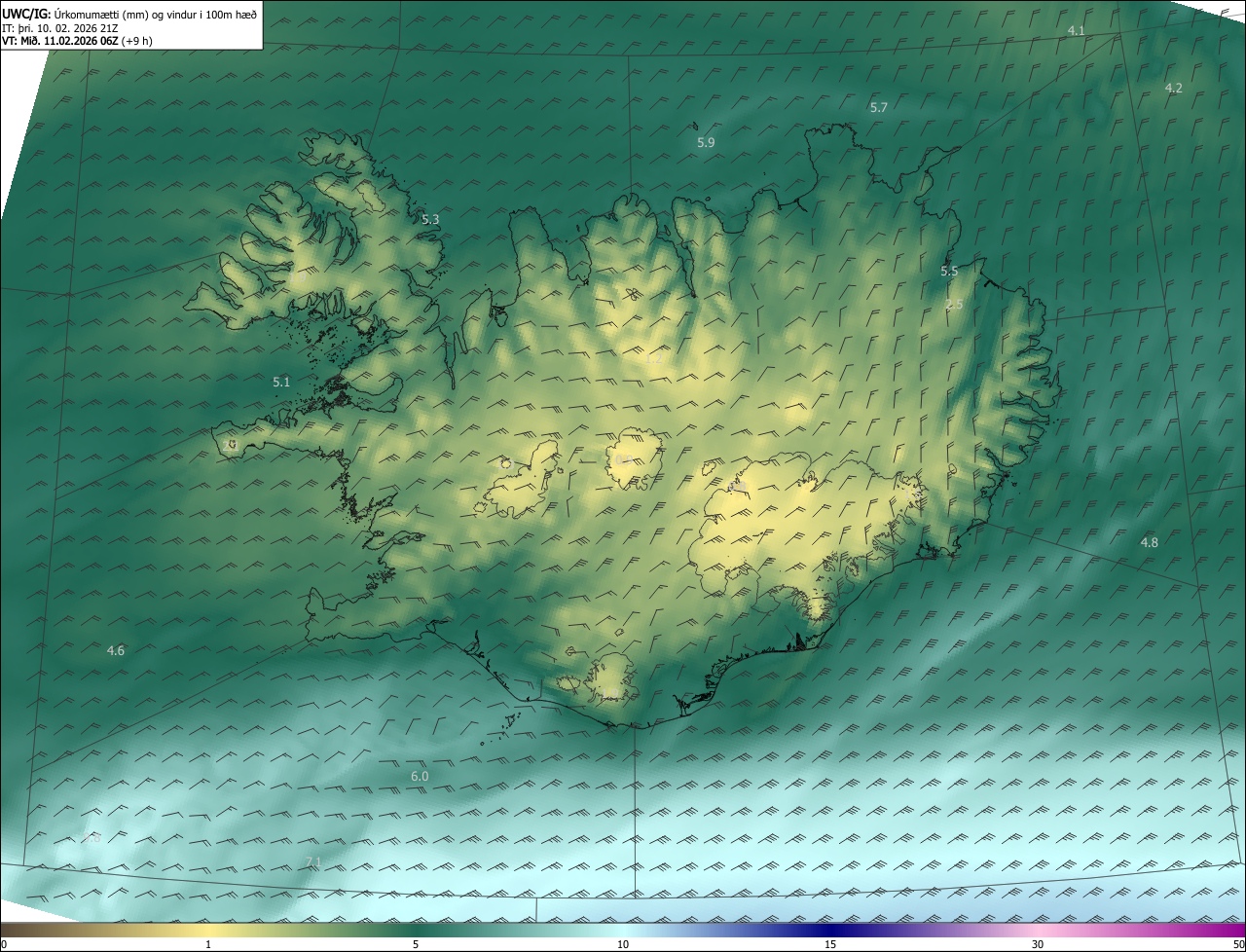Click the "30" tick on the color scale

click(x=1038, y=945)
